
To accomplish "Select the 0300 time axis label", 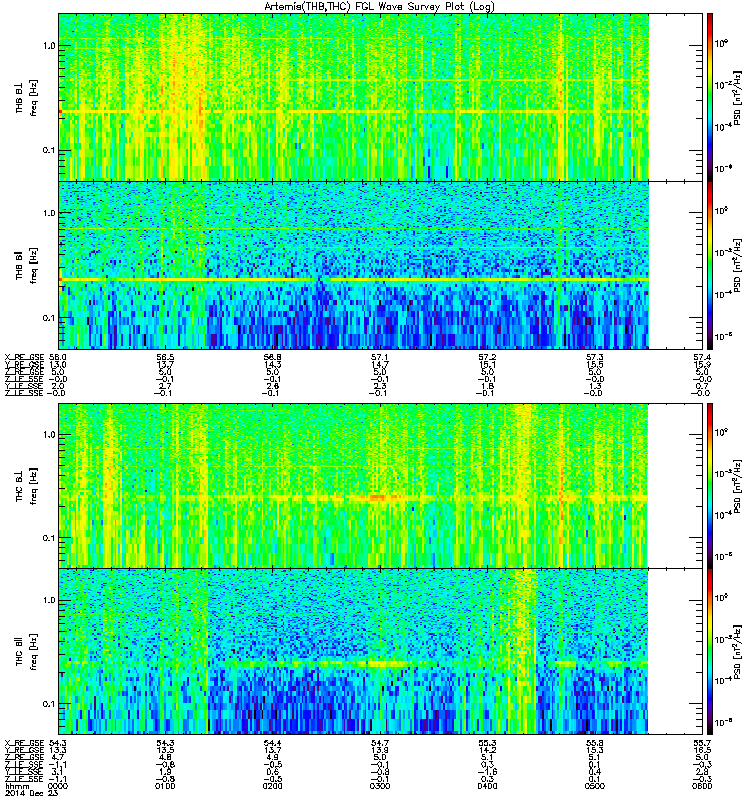I will click(x=380, y=786).
